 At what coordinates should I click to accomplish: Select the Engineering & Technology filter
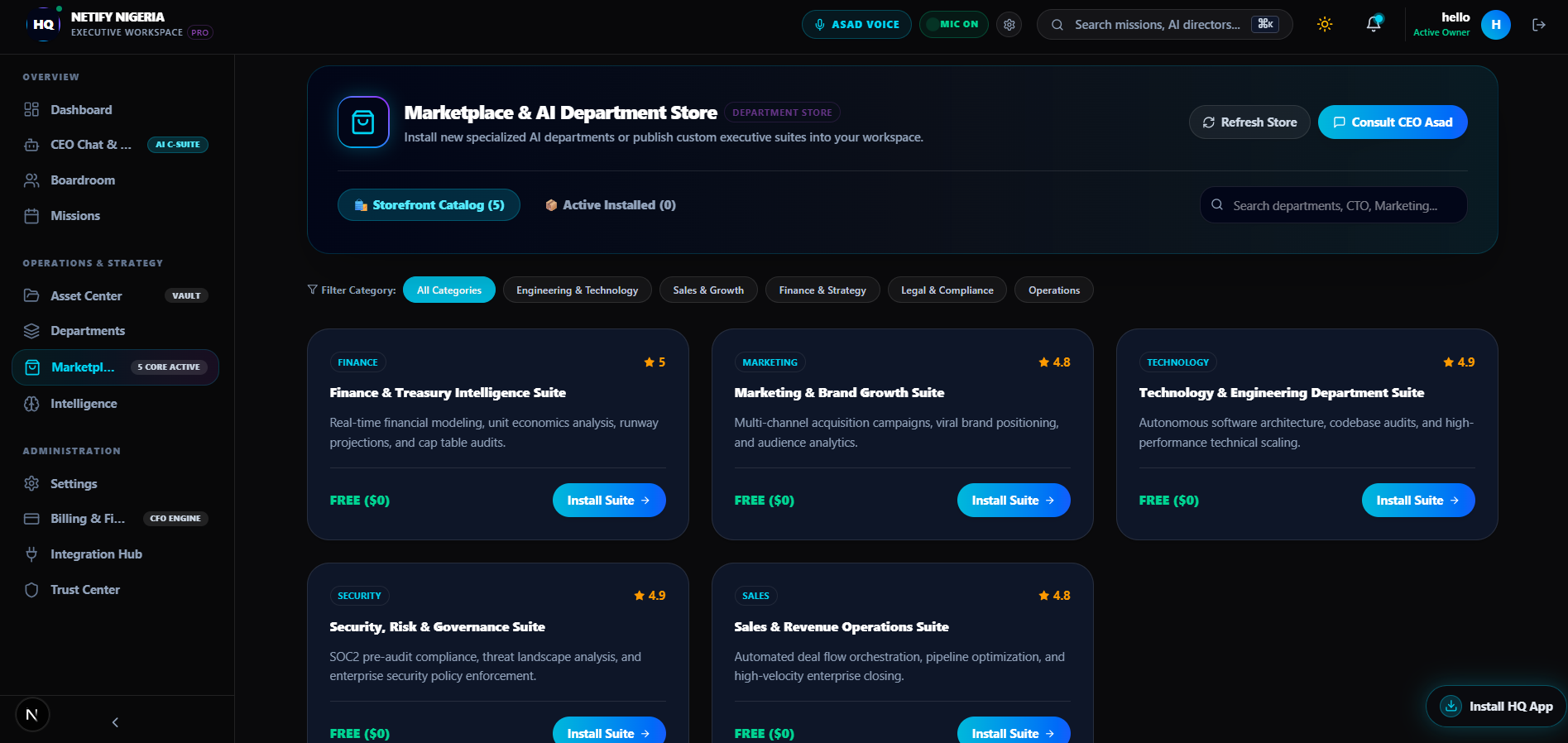pos(577,290)
